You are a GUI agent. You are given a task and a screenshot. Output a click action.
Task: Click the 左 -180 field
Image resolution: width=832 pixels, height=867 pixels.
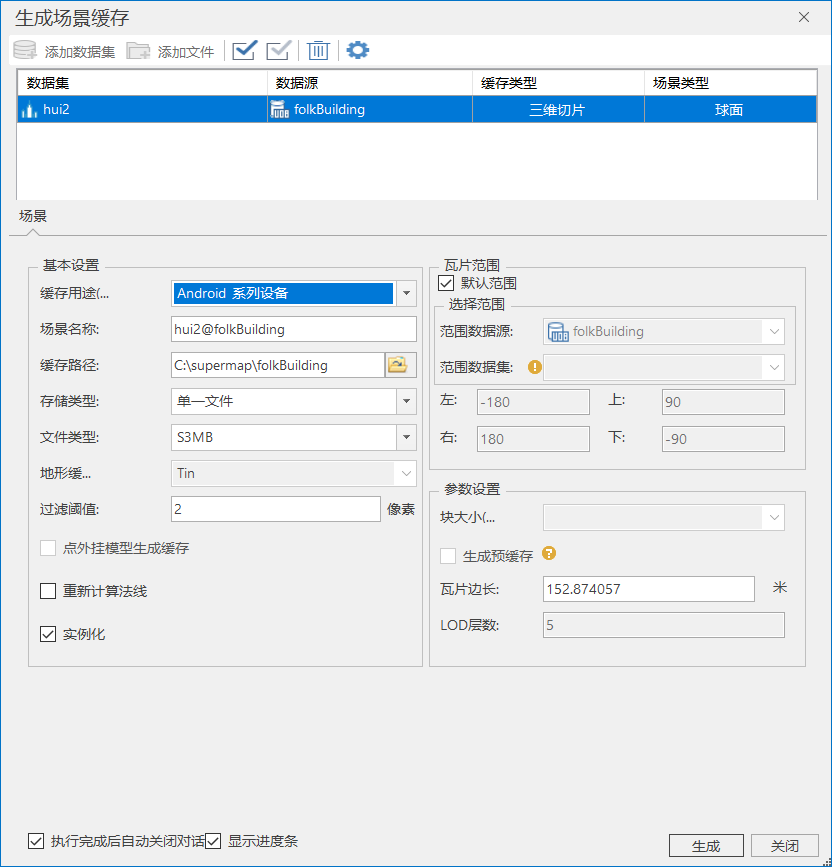coord(533,402)
